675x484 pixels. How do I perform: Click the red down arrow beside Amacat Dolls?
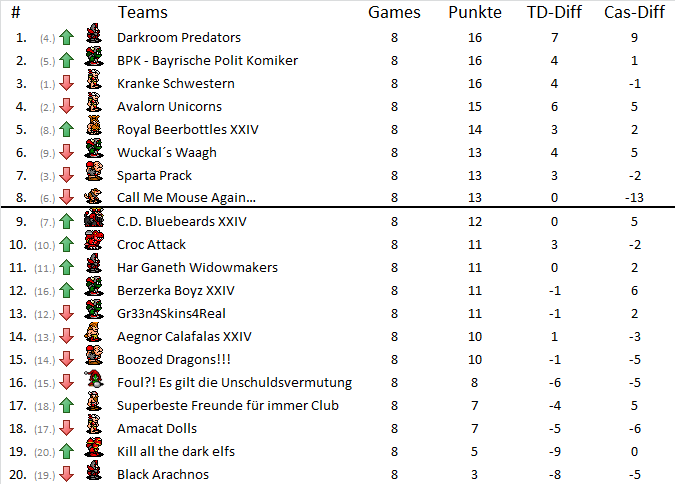coord(66,428)
